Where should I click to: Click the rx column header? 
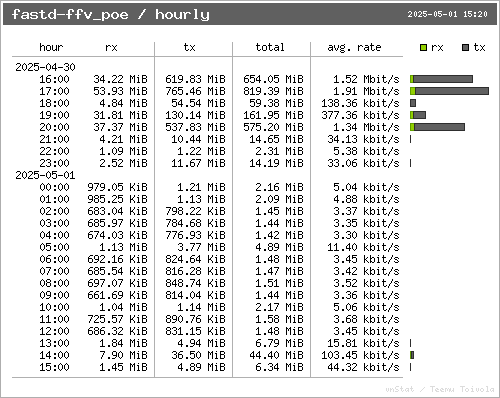(x=111, y=47)
